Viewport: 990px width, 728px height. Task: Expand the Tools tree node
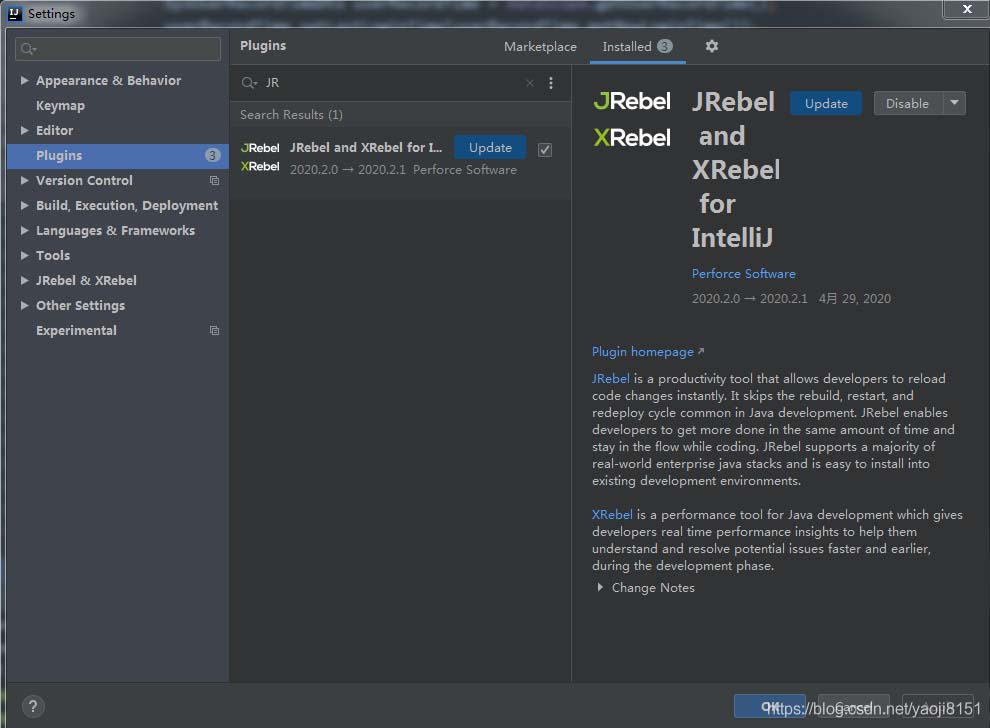[25, 255]
